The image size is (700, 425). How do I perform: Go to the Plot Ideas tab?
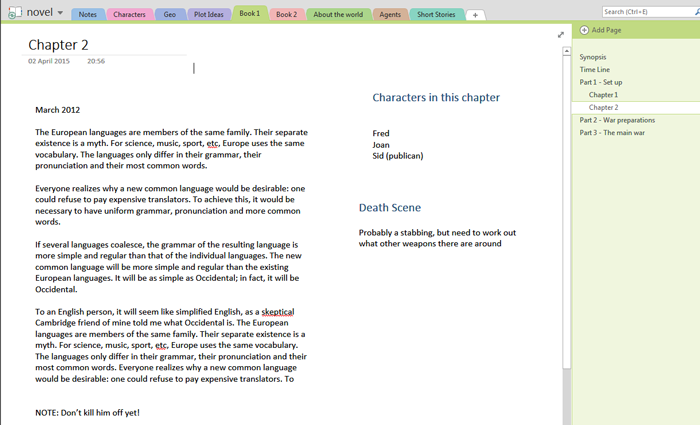coord(208,14)
